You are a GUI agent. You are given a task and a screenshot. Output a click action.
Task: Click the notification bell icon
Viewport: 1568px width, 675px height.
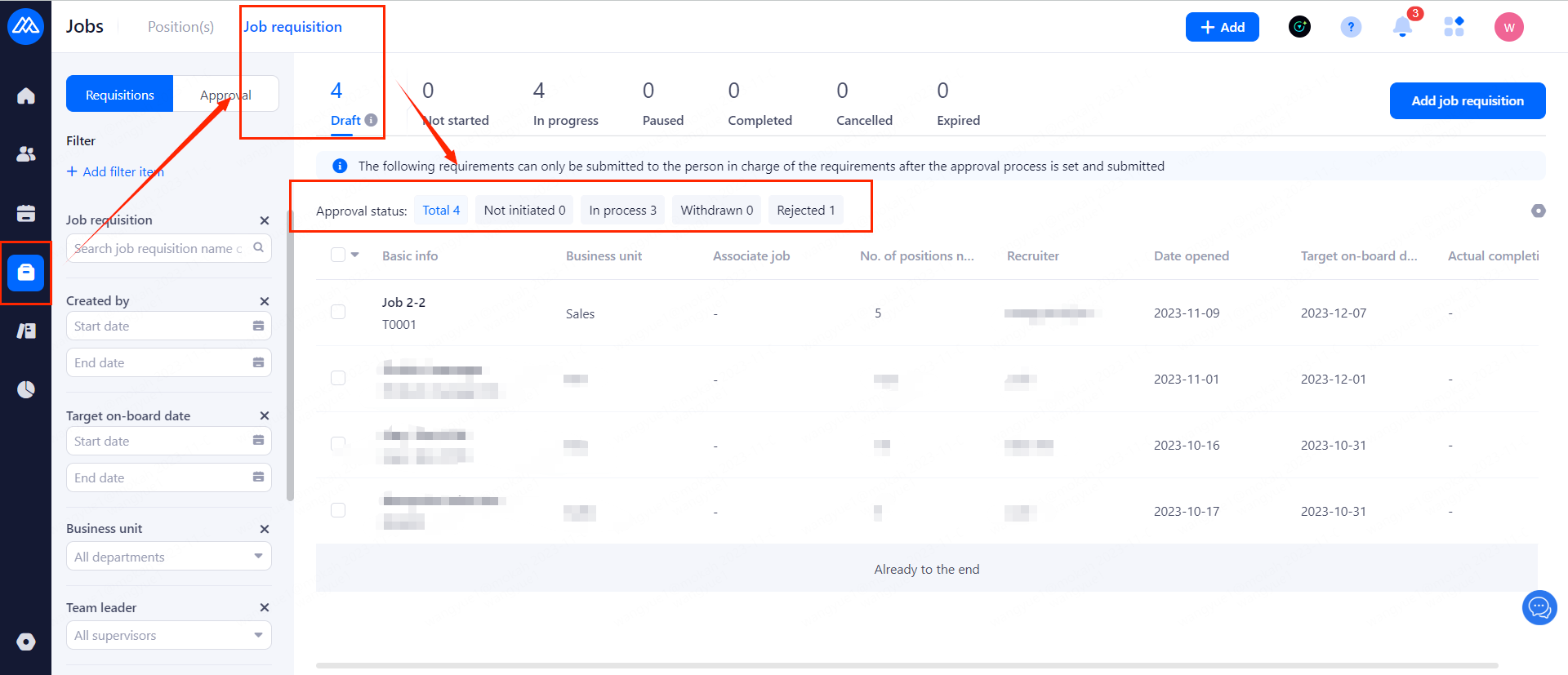[1402, 27]
